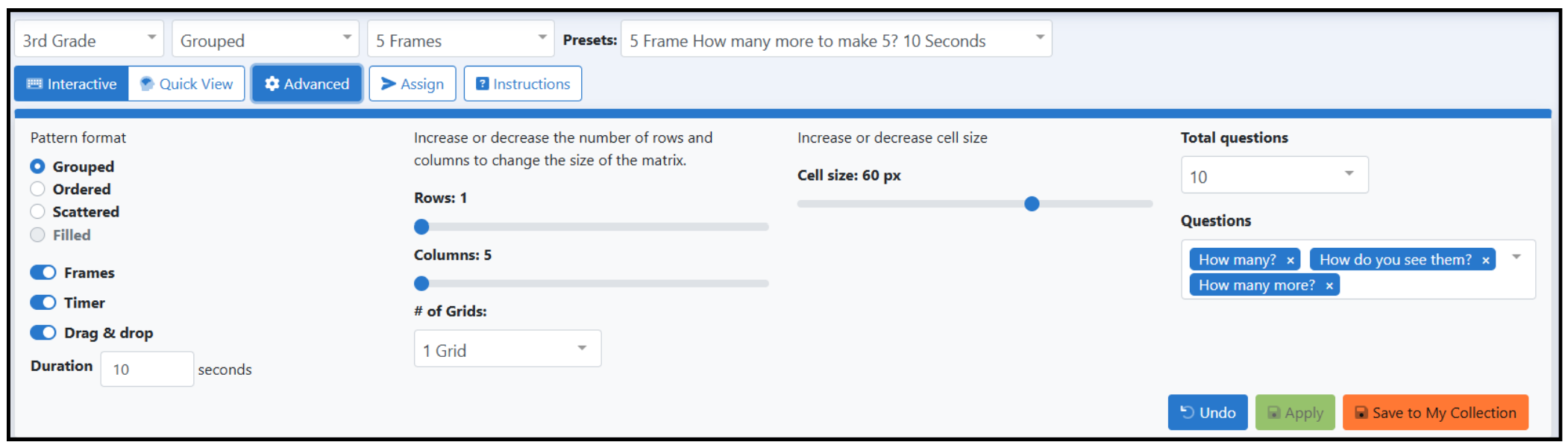Open the 3rd Grade dropdown
Image resolution: width=1568 pixels, height=448 pixels.
89,39
